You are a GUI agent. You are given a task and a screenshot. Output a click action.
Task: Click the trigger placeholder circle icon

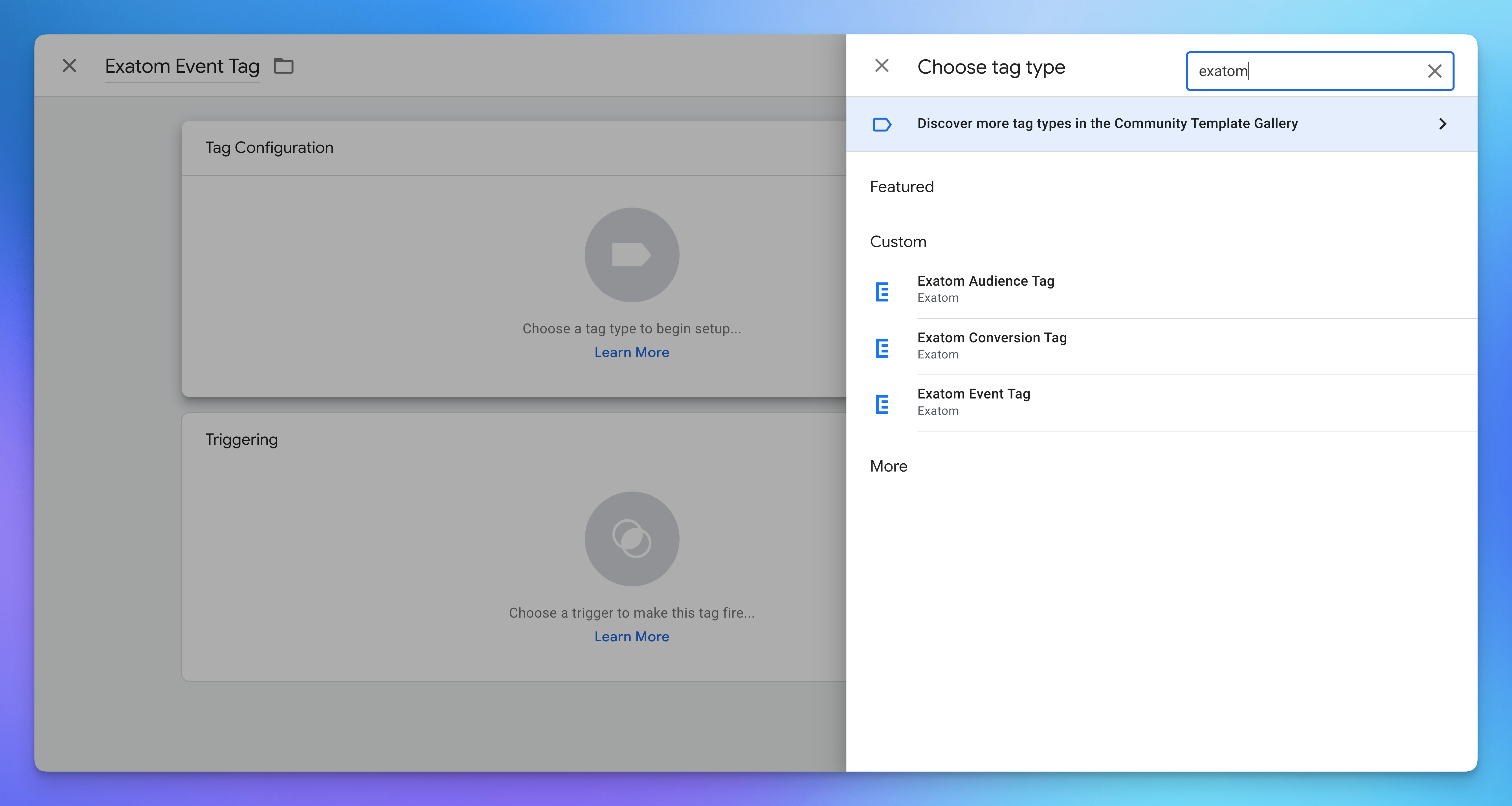tap(632, 538)
